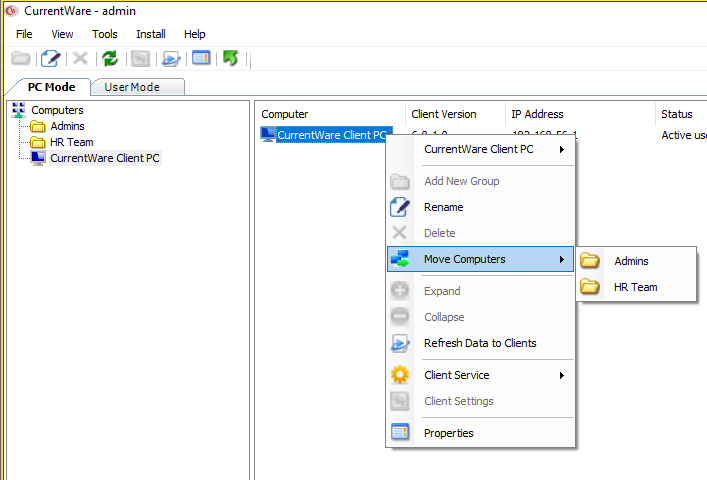The width and height of the screenshot is (707, 480).
Task: Switch to the User Mode tab
Action: click(x=132, y=87)
